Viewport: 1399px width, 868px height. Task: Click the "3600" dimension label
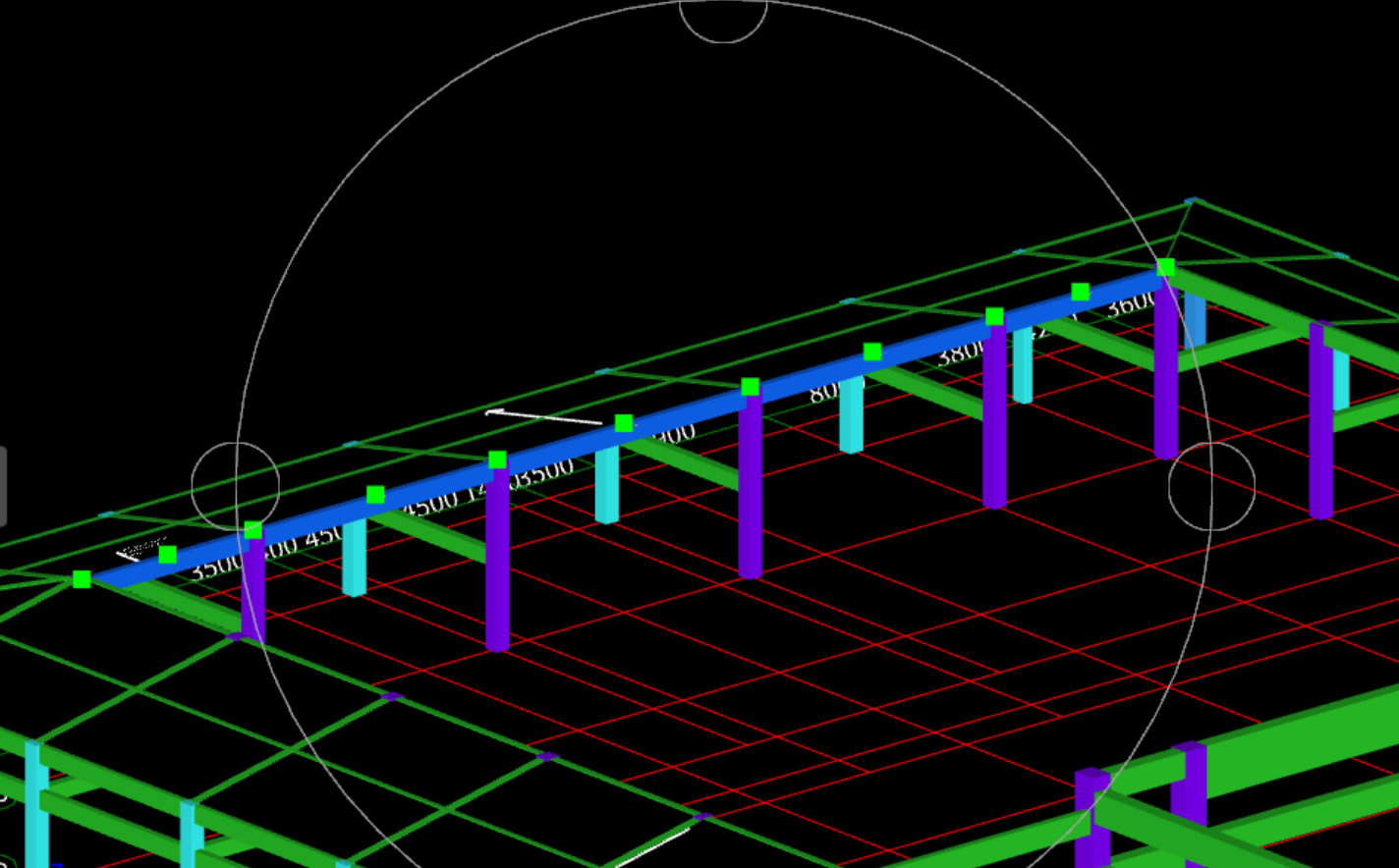pos(1130,305)
